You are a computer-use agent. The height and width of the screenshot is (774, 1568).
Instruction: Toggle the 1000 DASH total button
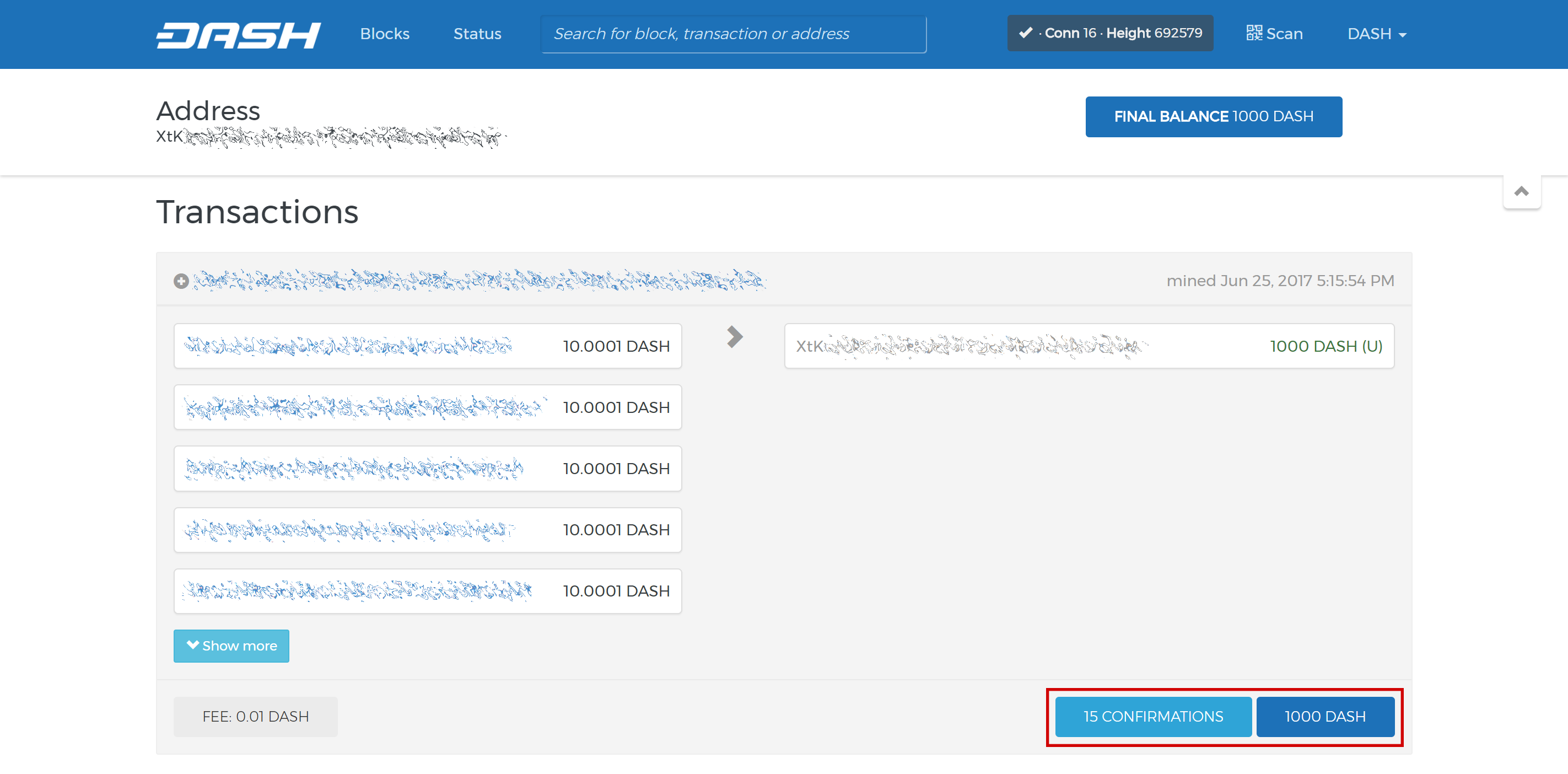[x=1324, y=716]
